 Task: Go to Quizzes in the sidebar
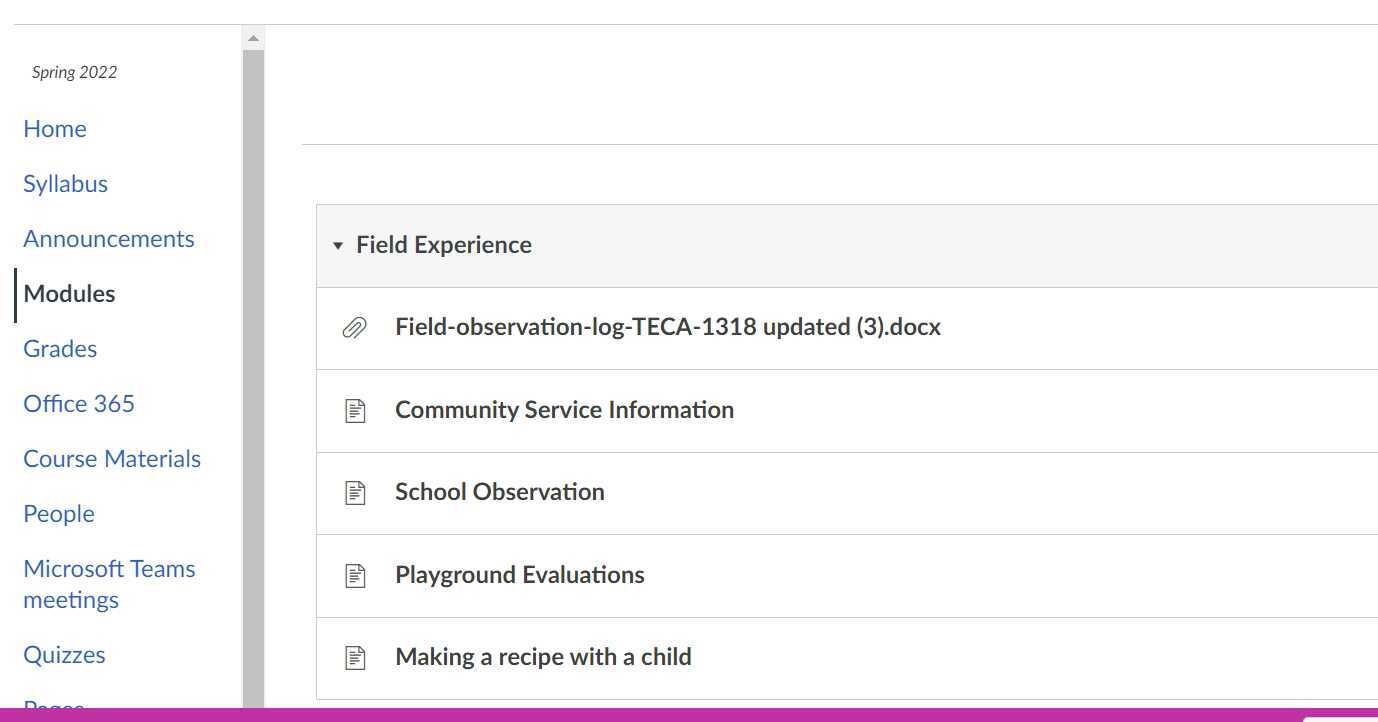[64, 655]
